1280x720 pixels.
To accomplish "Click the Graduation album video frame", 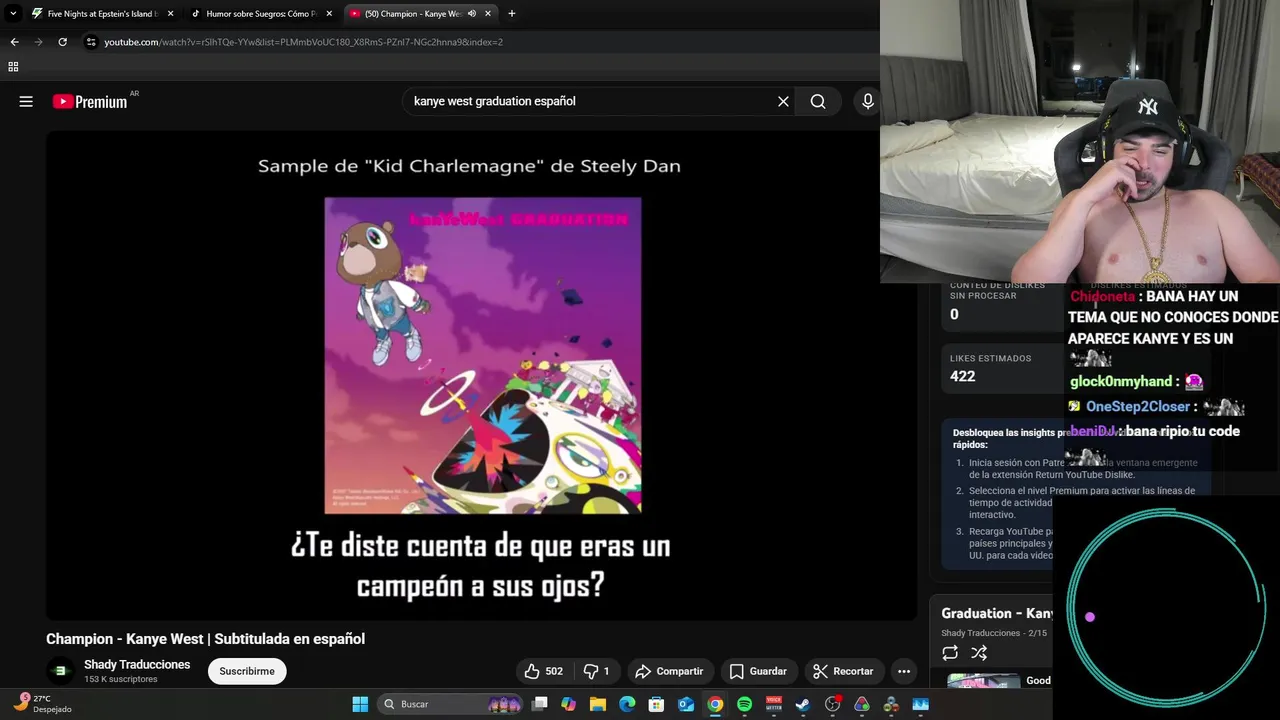I will [483, 355].
